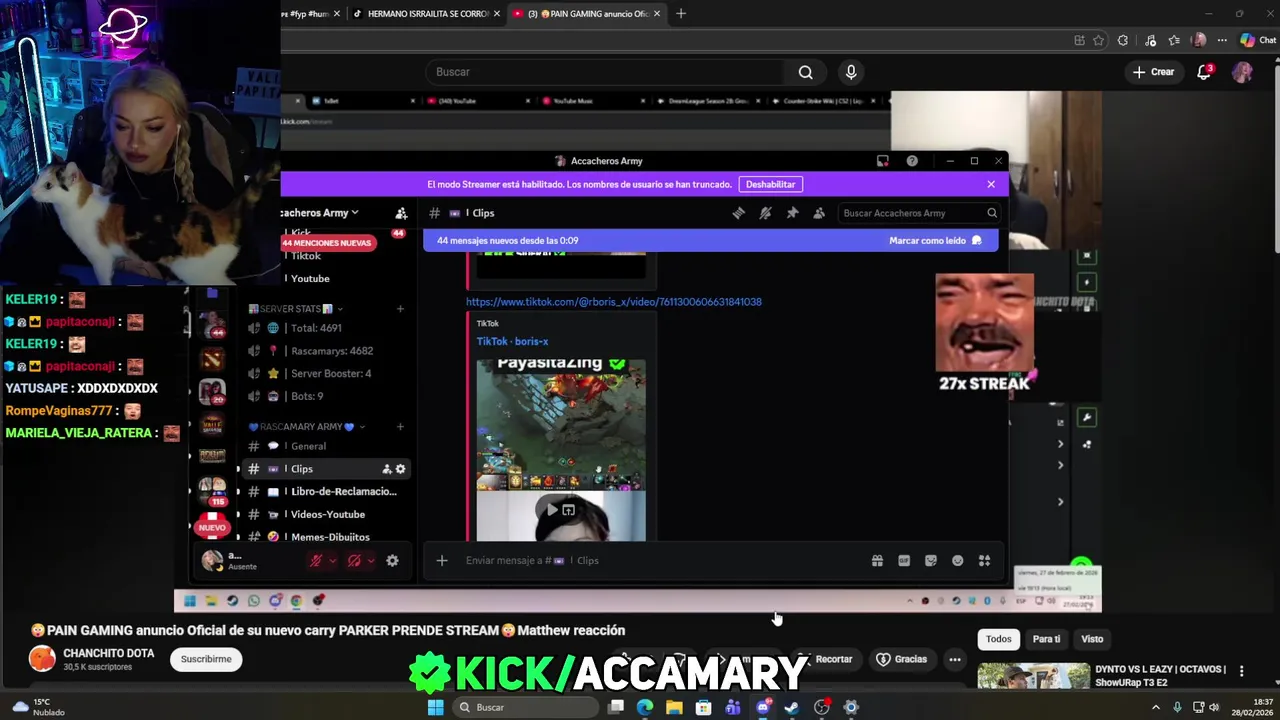Open threads icon in channel header

coord(738,213)
